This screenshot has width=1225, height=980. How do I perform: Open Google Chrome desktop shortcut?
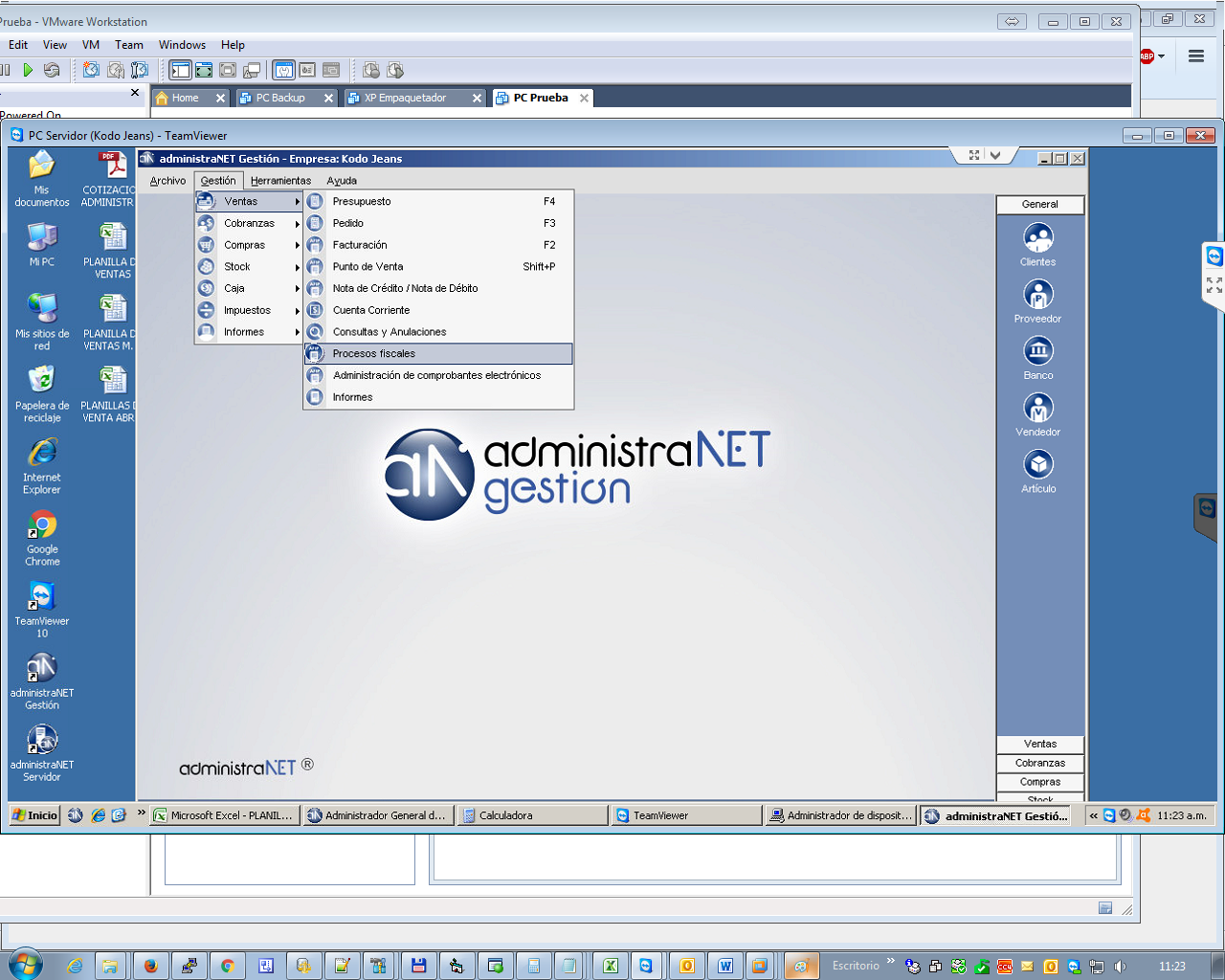(42, 526)
